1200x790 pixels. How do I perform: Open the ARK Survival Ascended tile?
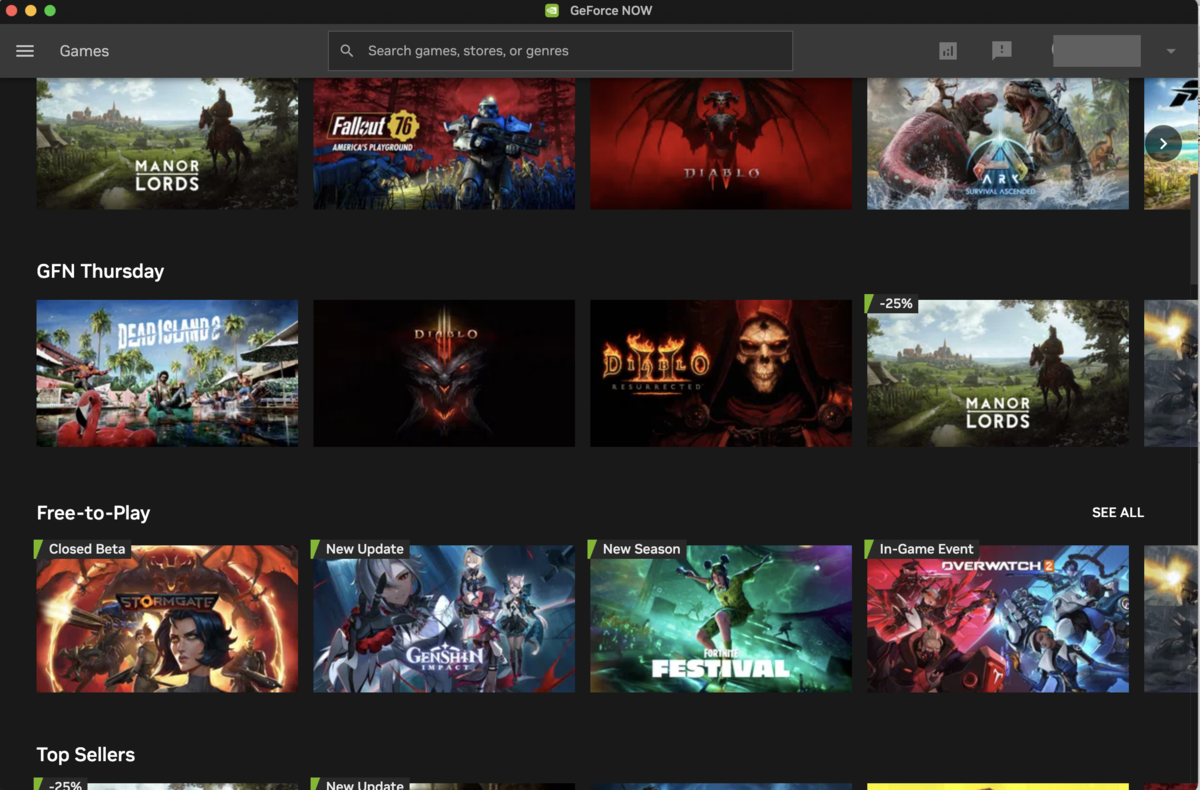pos(998,143)
